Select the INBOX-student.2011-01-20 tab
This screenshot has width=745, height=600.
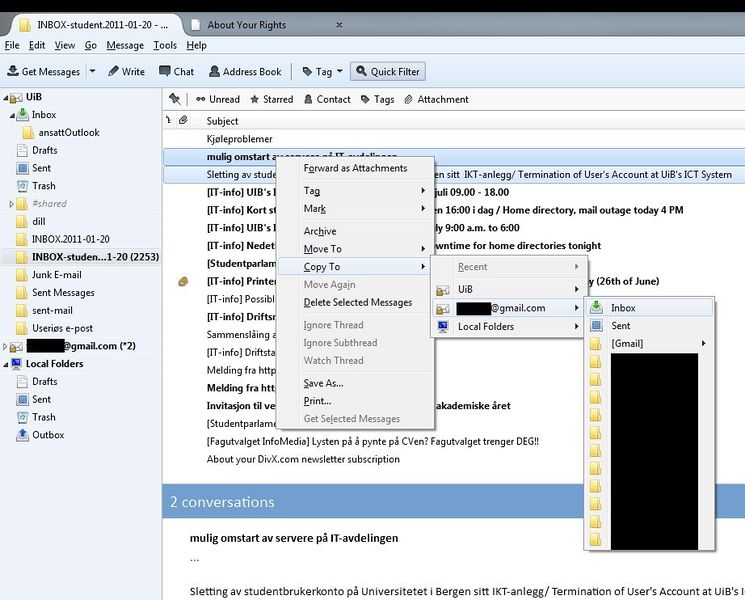[x=95, y=25]
